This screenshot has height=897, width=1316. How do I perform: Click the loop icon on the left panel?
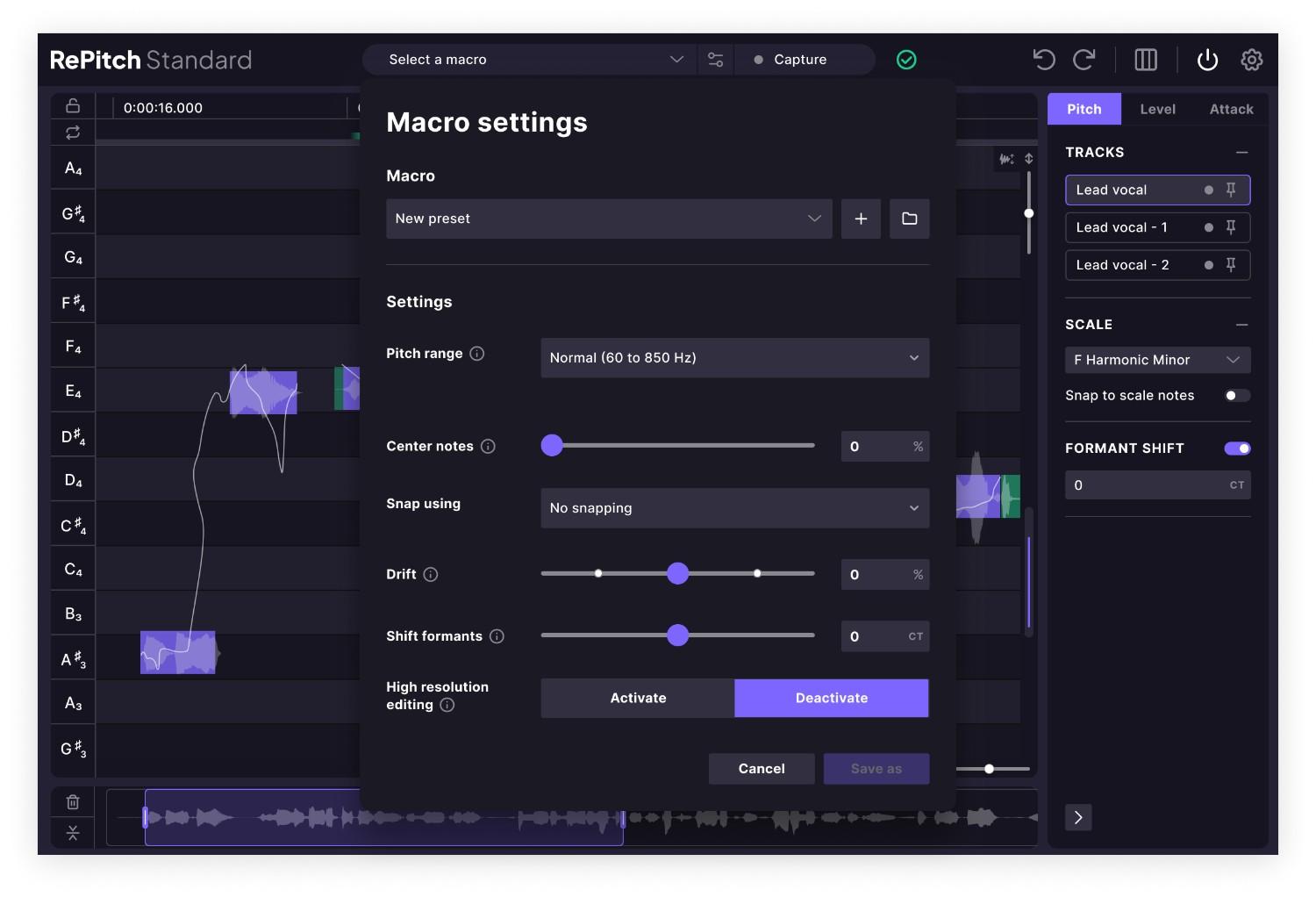tap(72, 133)
